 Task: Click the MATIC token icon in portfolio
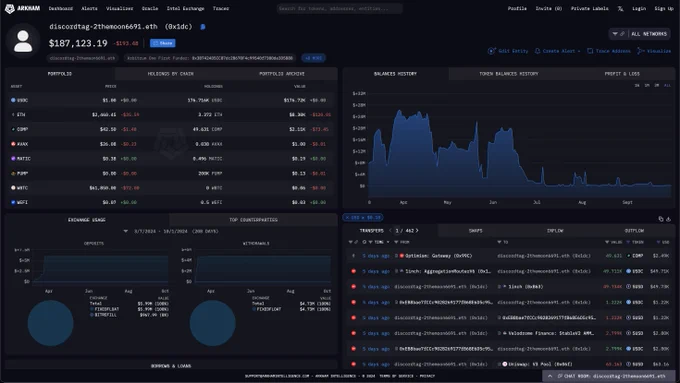point(13,159)
